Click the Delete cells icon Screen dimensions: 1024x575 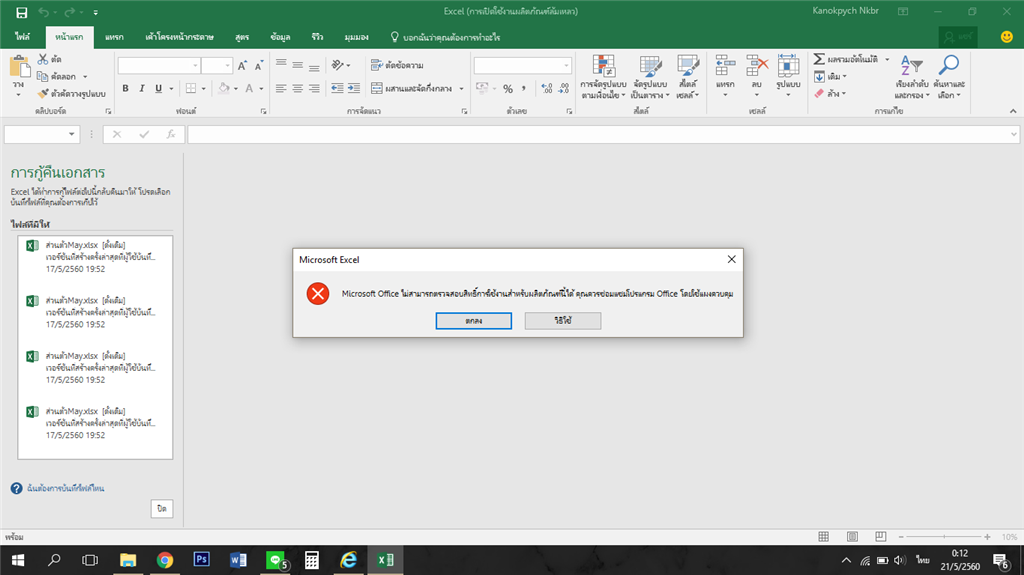(756, 65)
